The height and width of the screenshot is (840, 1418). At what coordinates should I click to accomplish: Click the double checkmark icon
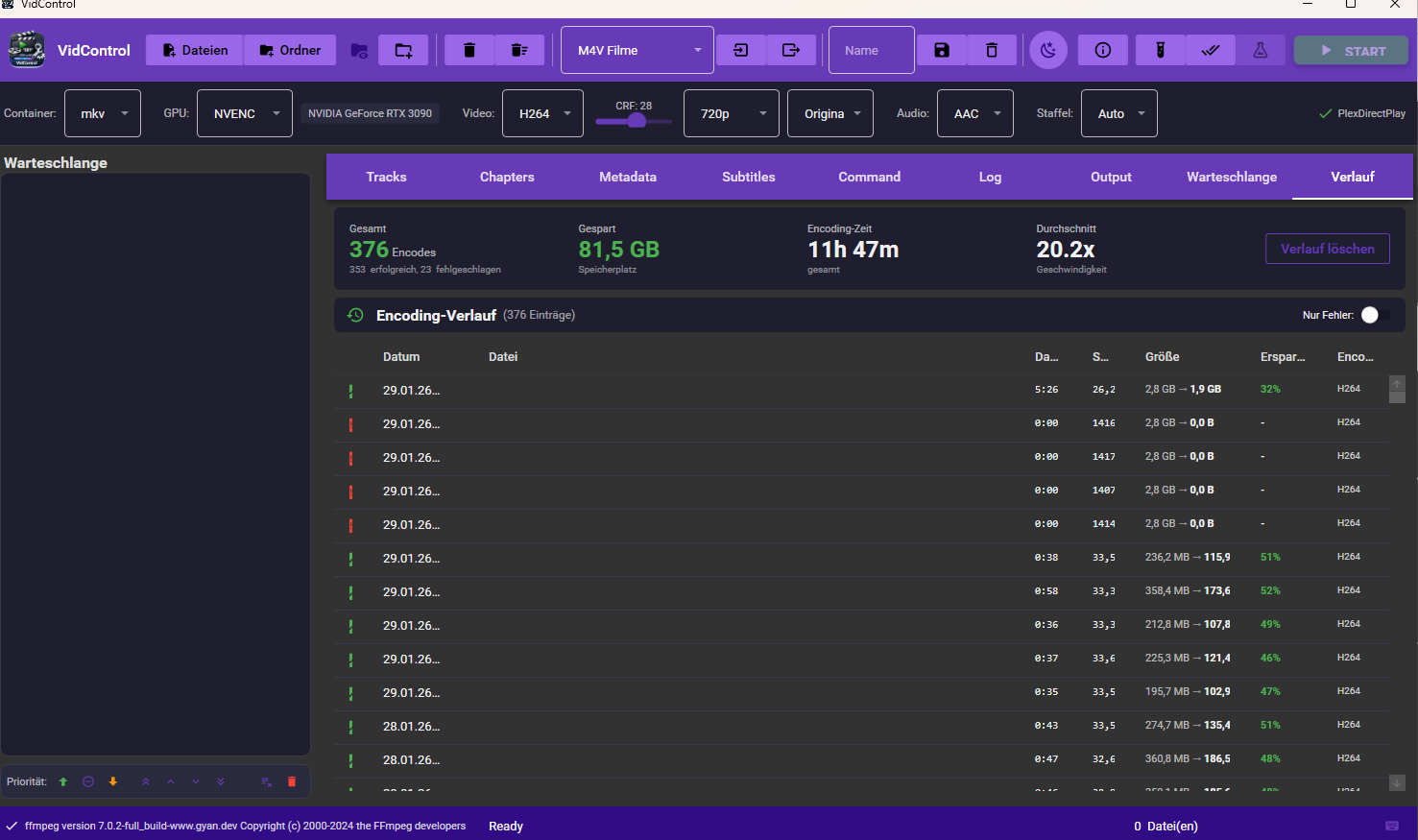tap(1211, 50)
